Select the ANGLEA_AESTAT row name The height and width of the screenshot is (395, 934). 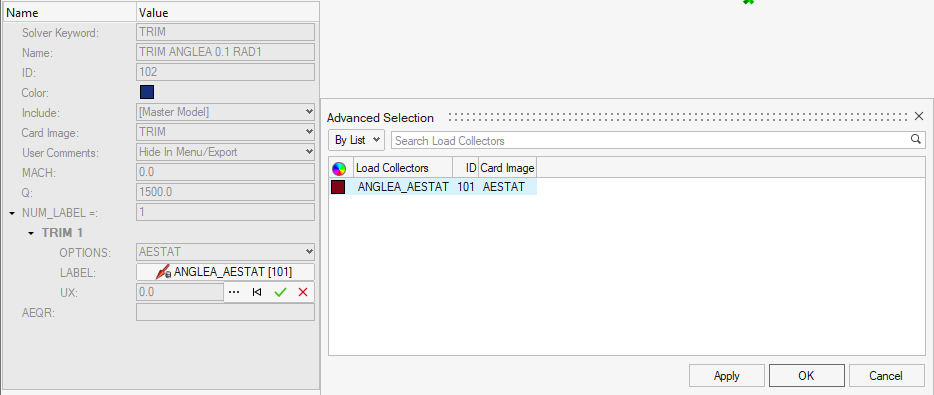(403, 187)
